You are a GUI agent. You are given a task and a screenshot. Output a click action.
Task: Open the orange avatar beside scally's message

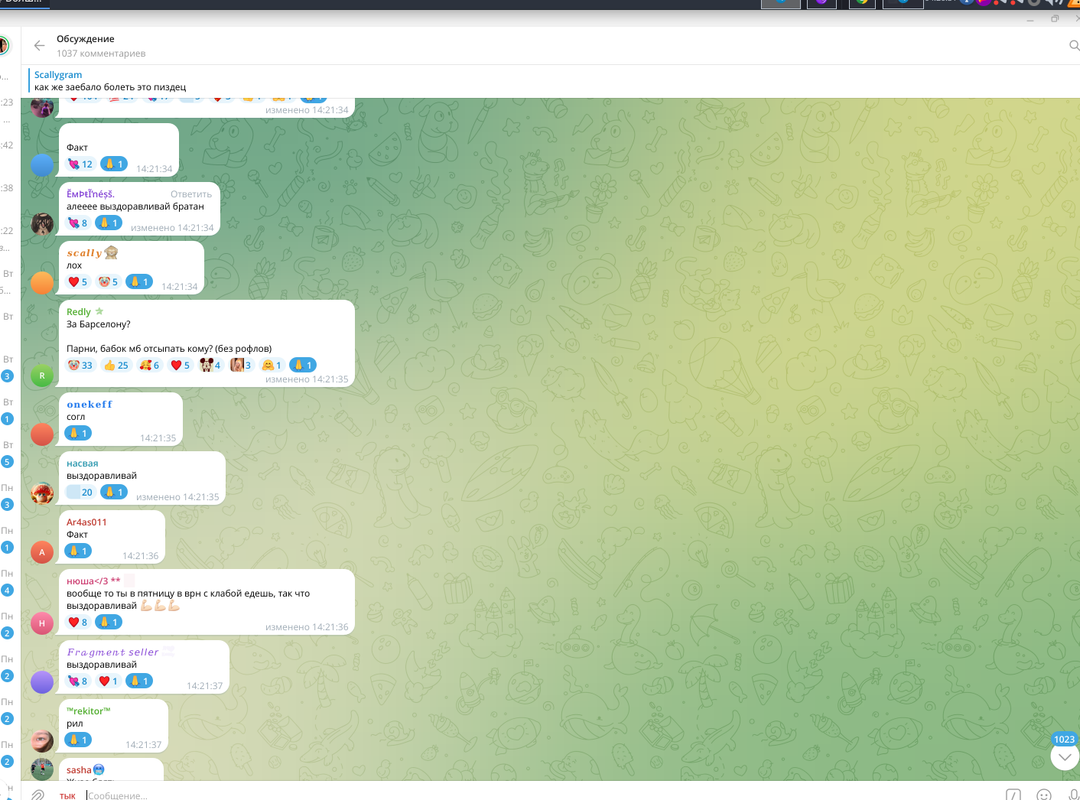(42, 283)
